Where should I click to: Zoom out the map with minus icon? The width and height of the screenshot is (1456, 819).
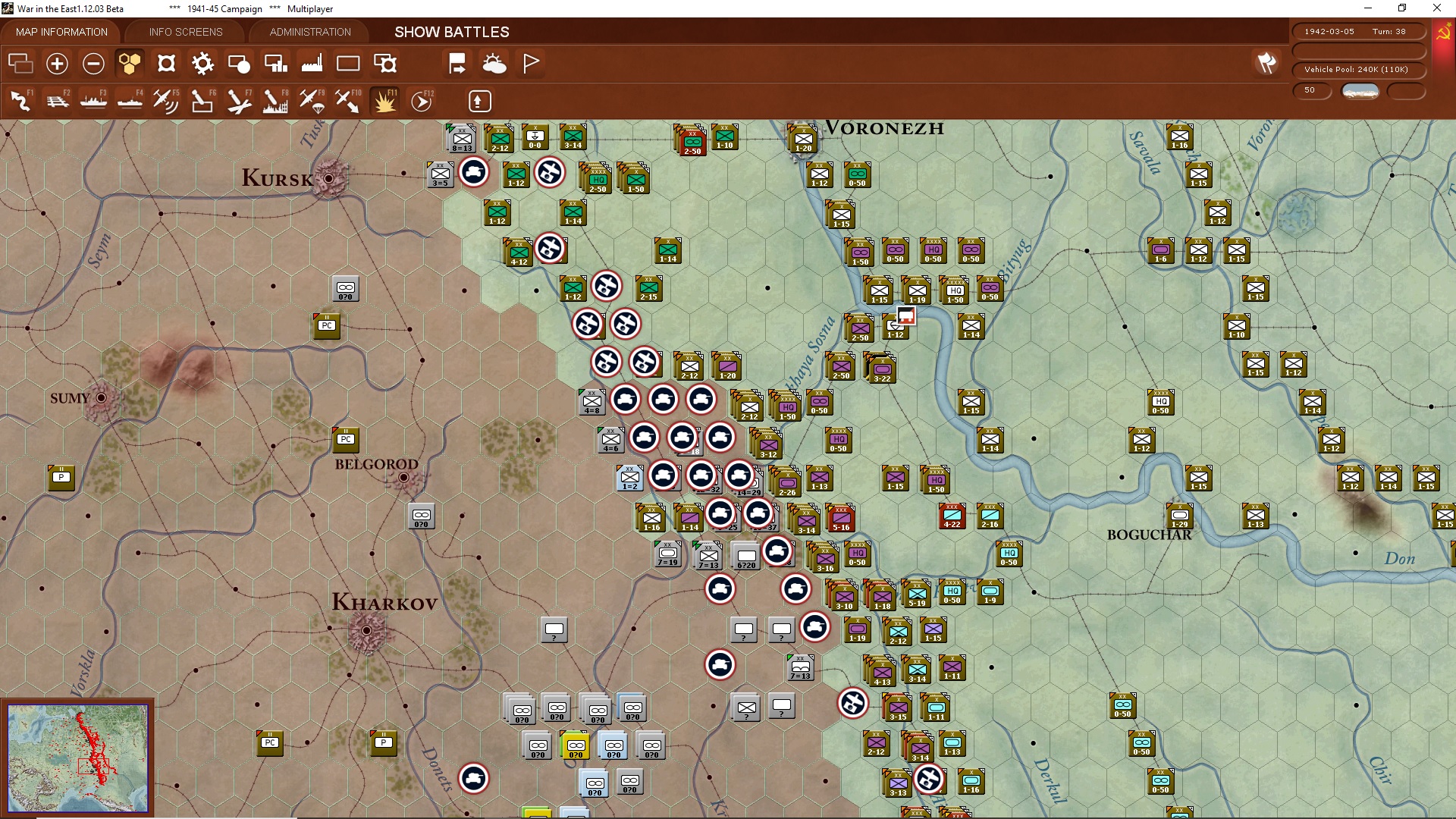[x=93, y=64]
